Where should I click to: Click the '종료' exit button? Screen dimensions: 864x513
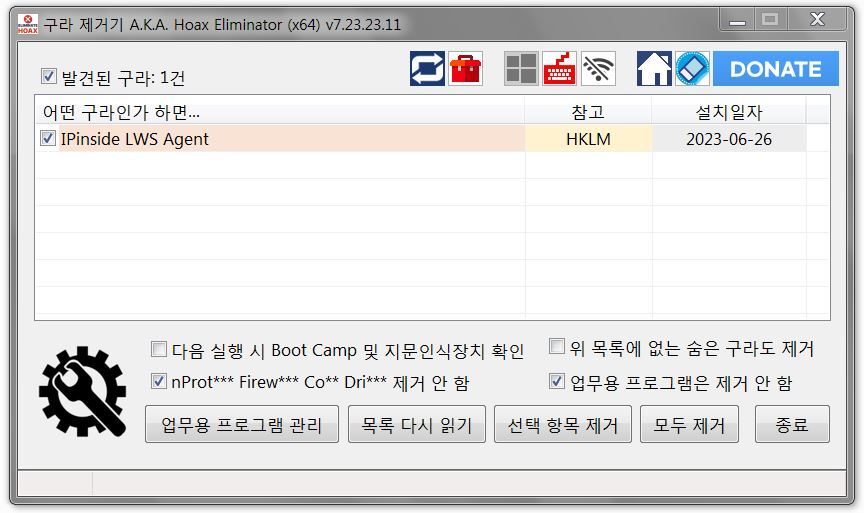[x=792, y=424]
